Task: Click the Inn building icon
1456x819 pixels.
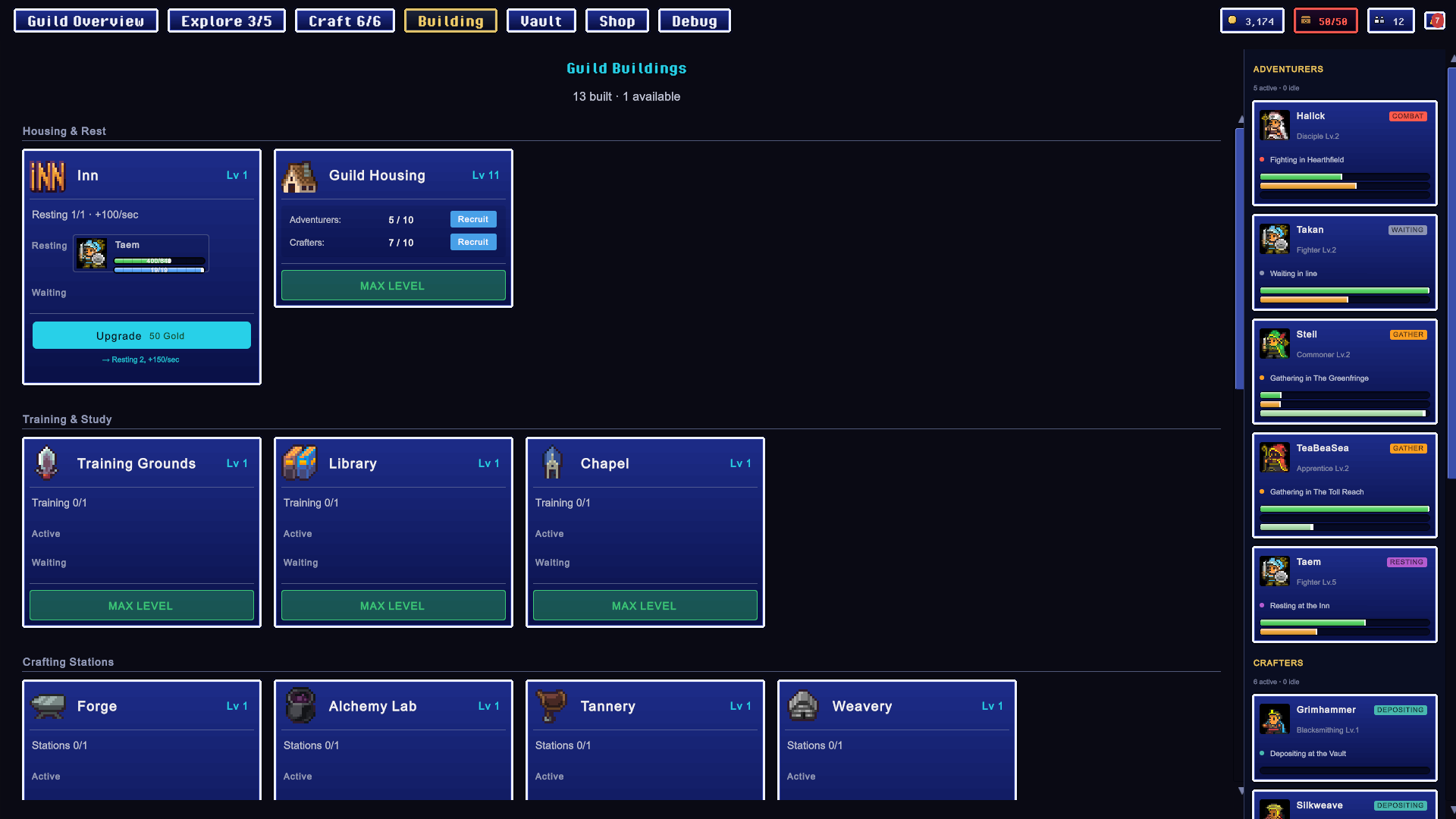Action: pyautogui.click(x=48, y=176)
